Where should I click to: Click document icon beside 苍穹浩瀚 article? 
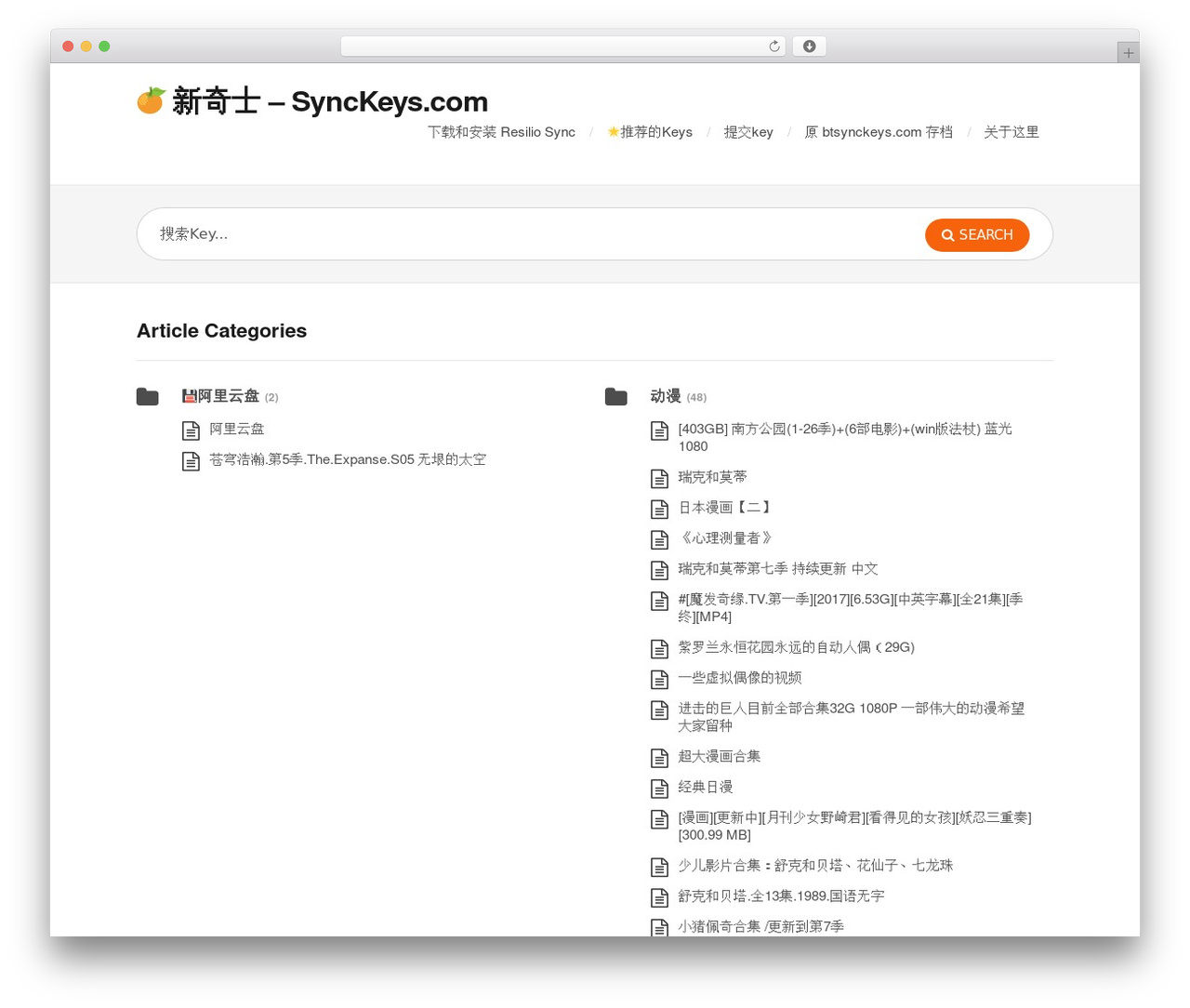tap(191, 461)
